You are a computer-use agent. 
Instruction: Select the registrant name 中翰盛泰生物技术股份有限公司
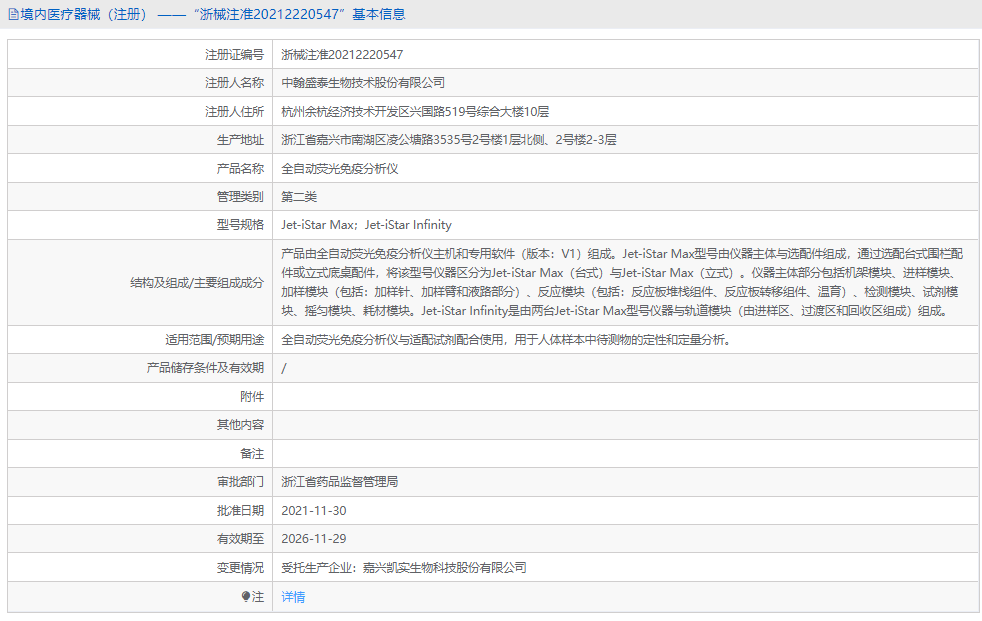coord(363,83)
